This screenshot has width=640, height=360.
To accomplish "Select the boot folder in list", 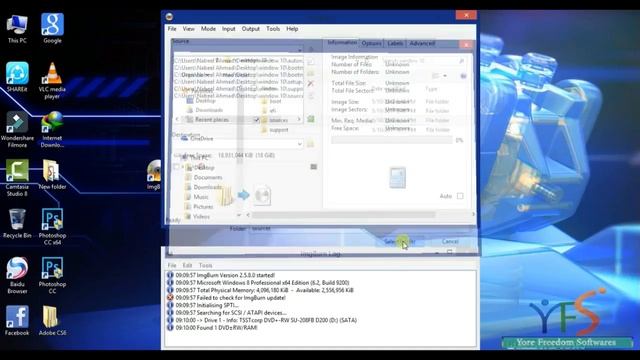I will 271,101.
